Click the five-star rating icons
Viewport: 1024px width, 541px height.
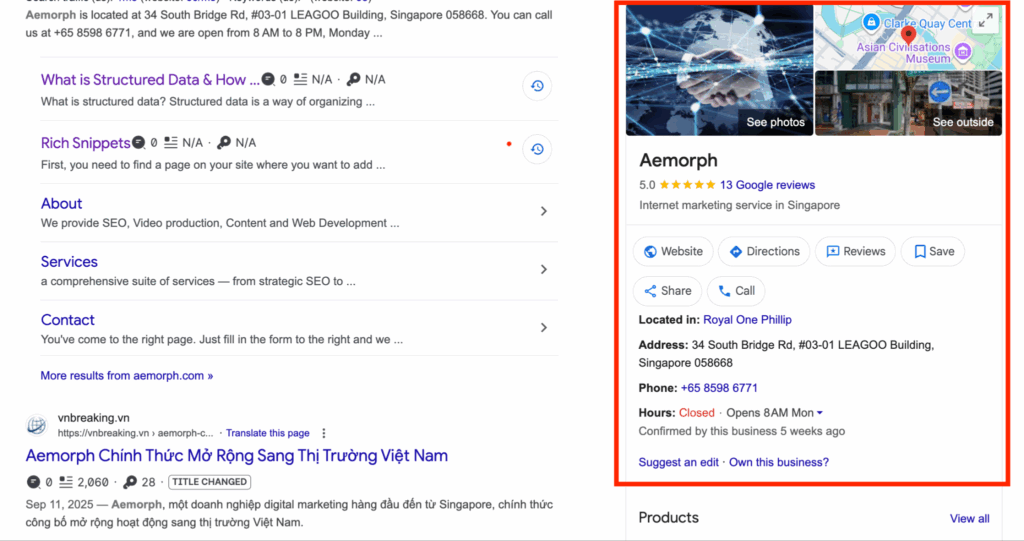tap(687, 185)
